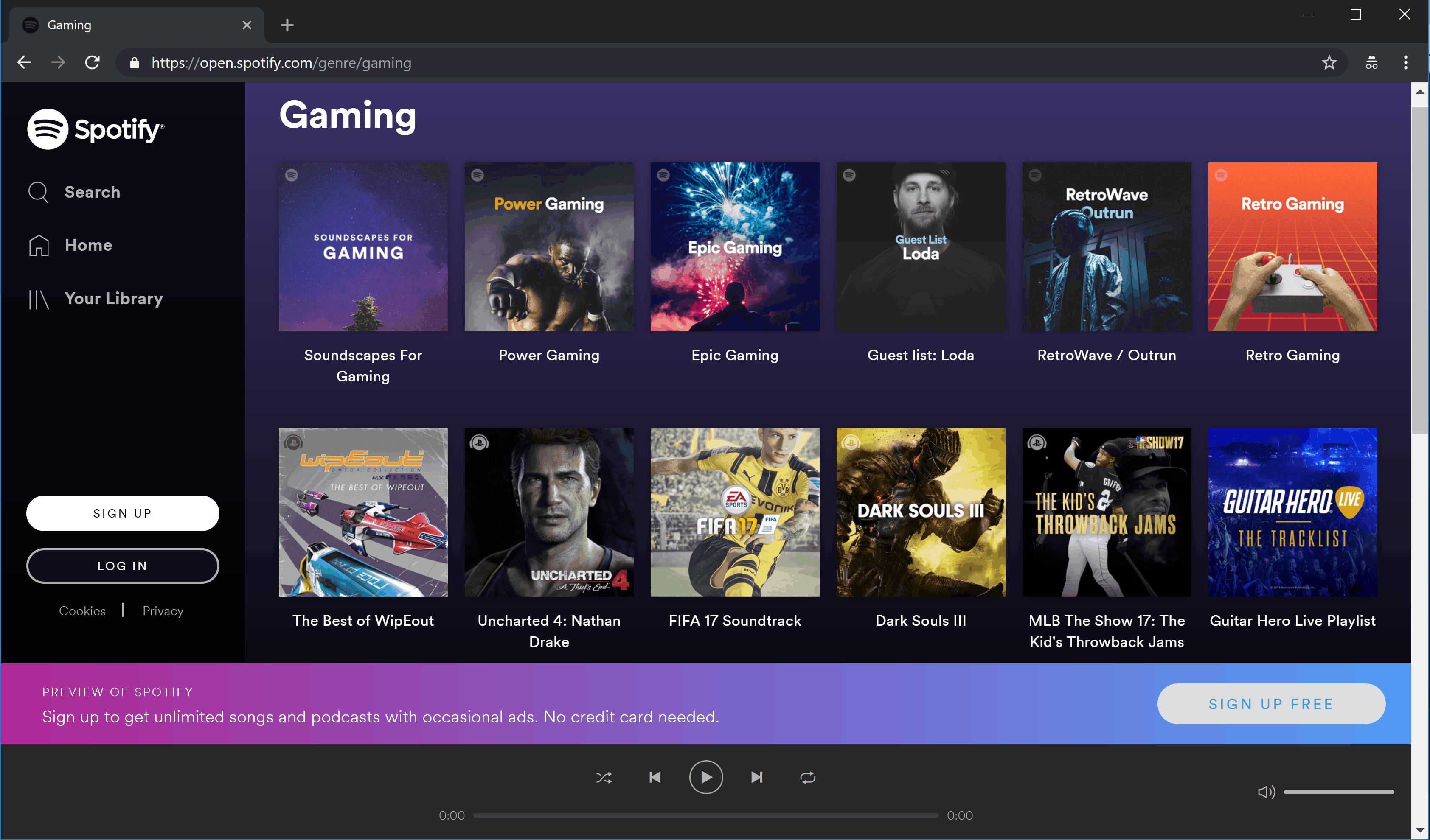This screenshot has width=1430, height=840.
Task: Click the 'Soundscapes For Gaming' title text
Action: [x=363, y=366]
